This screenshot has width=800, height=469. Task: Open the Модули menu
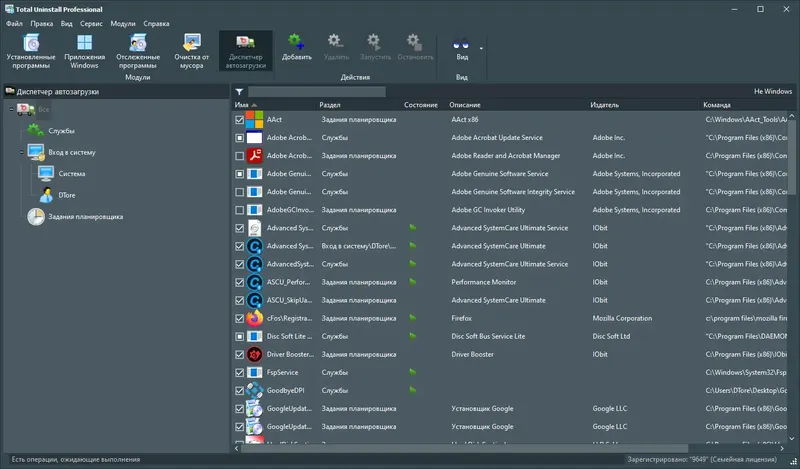[x=123, y=23]
